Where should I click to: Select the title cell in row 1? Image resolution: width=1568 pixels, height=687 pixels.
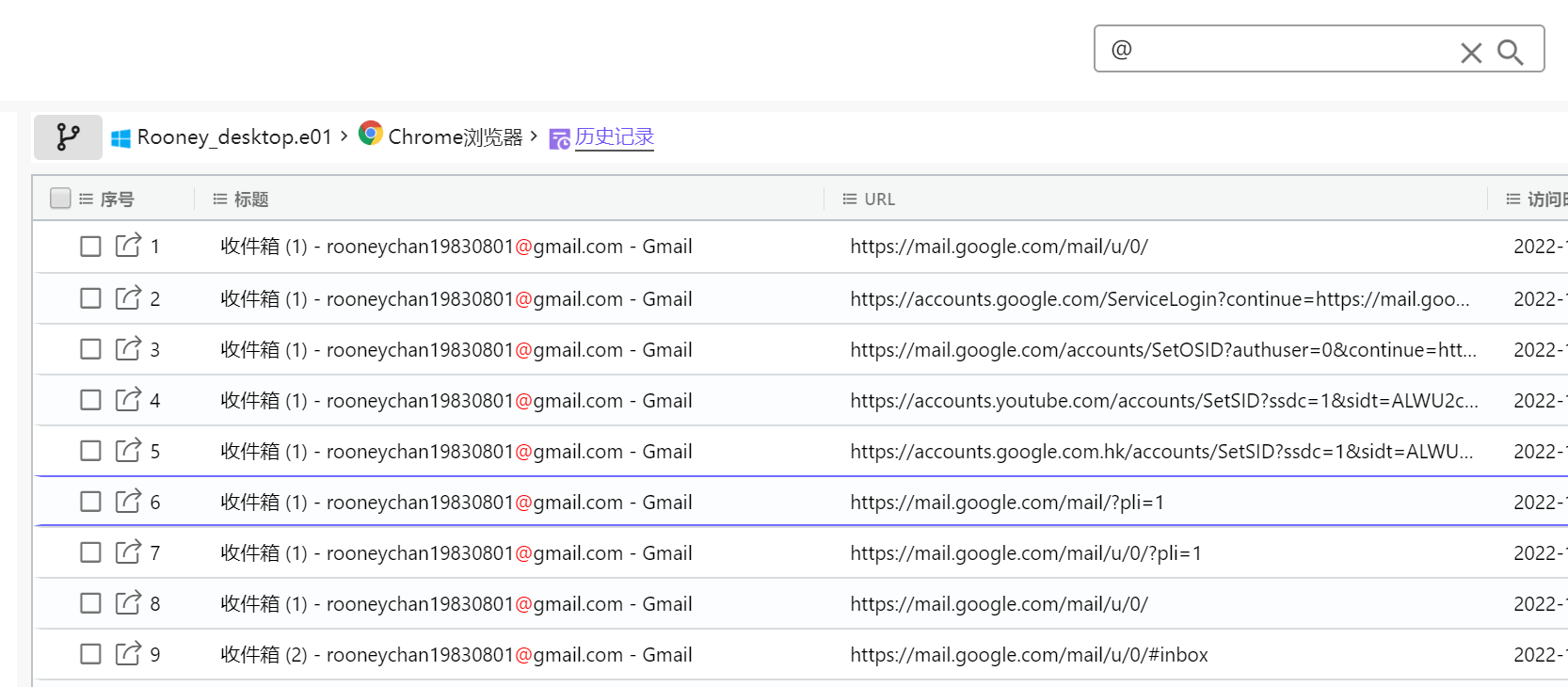tap(456, 247)
